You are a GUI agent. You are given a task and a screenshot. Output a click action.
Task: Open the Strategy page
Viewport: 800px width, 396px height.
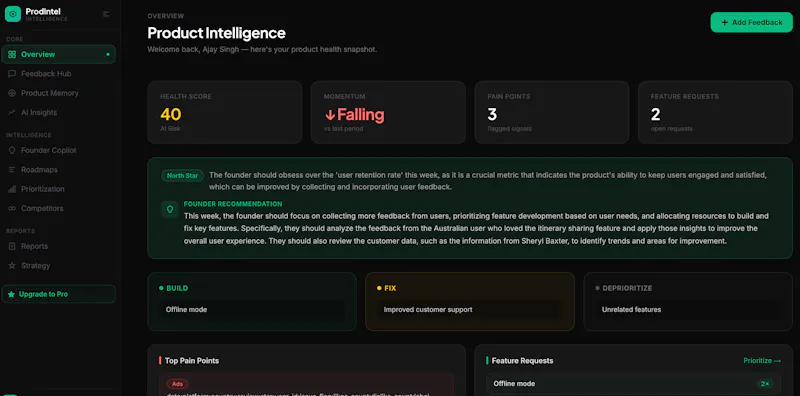point(59,266)
